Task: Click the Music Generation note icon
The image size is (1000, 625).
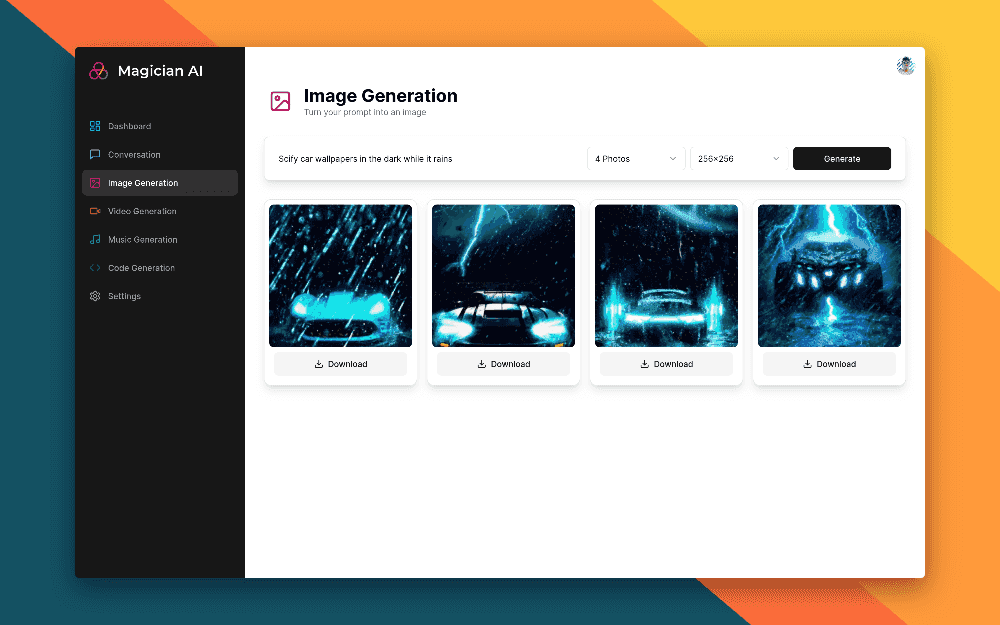Action: 95,240
